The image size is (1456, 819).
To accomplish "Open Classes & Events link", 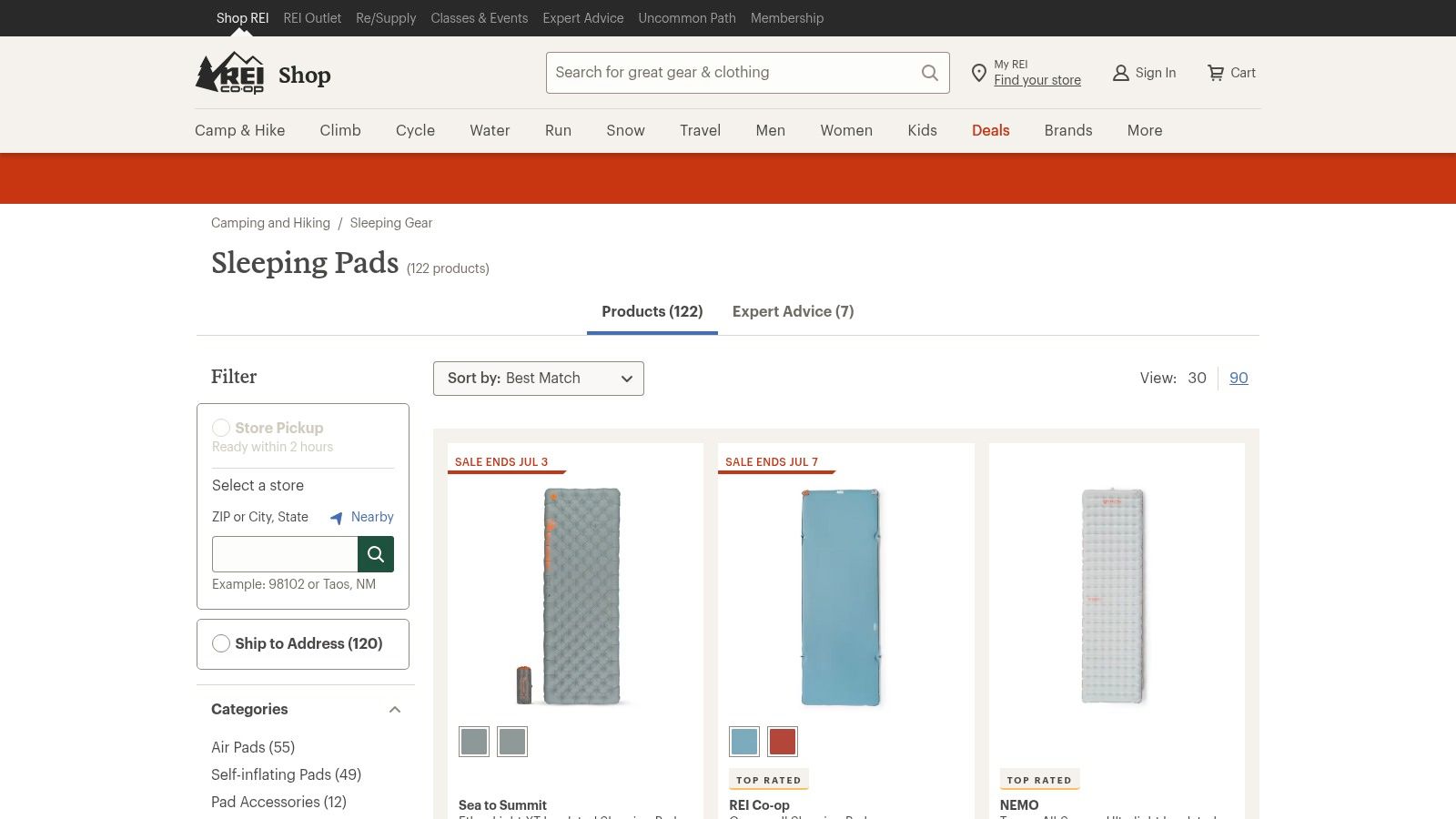I will click(x=480, y=18).
